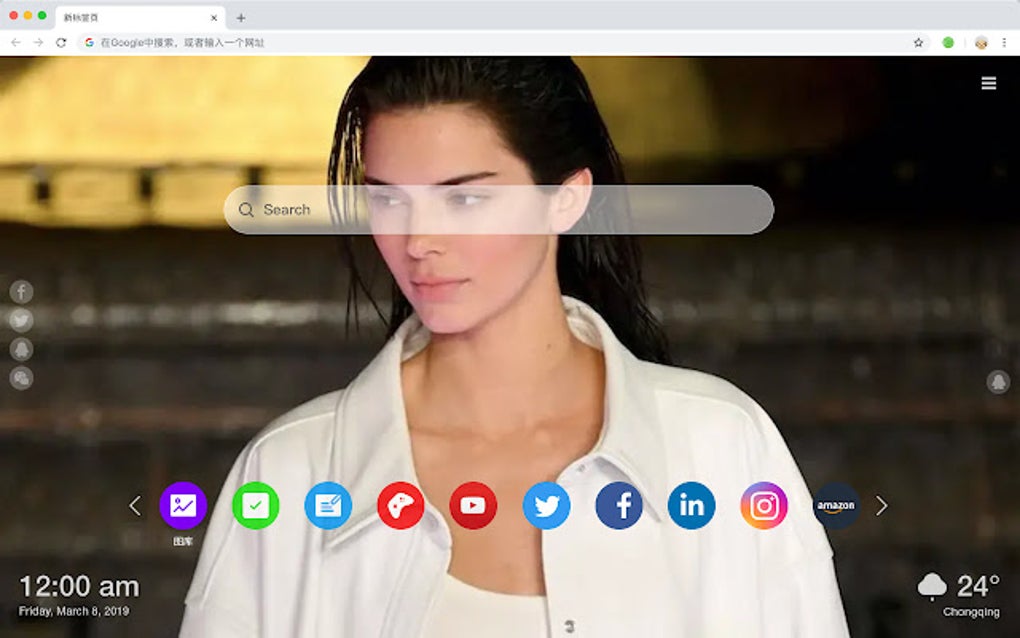Show next shortcuts with right chevron
Image resolution: width=1020 pixels, height=638 pixels.
pyautogui.click(x=881, y=505)
